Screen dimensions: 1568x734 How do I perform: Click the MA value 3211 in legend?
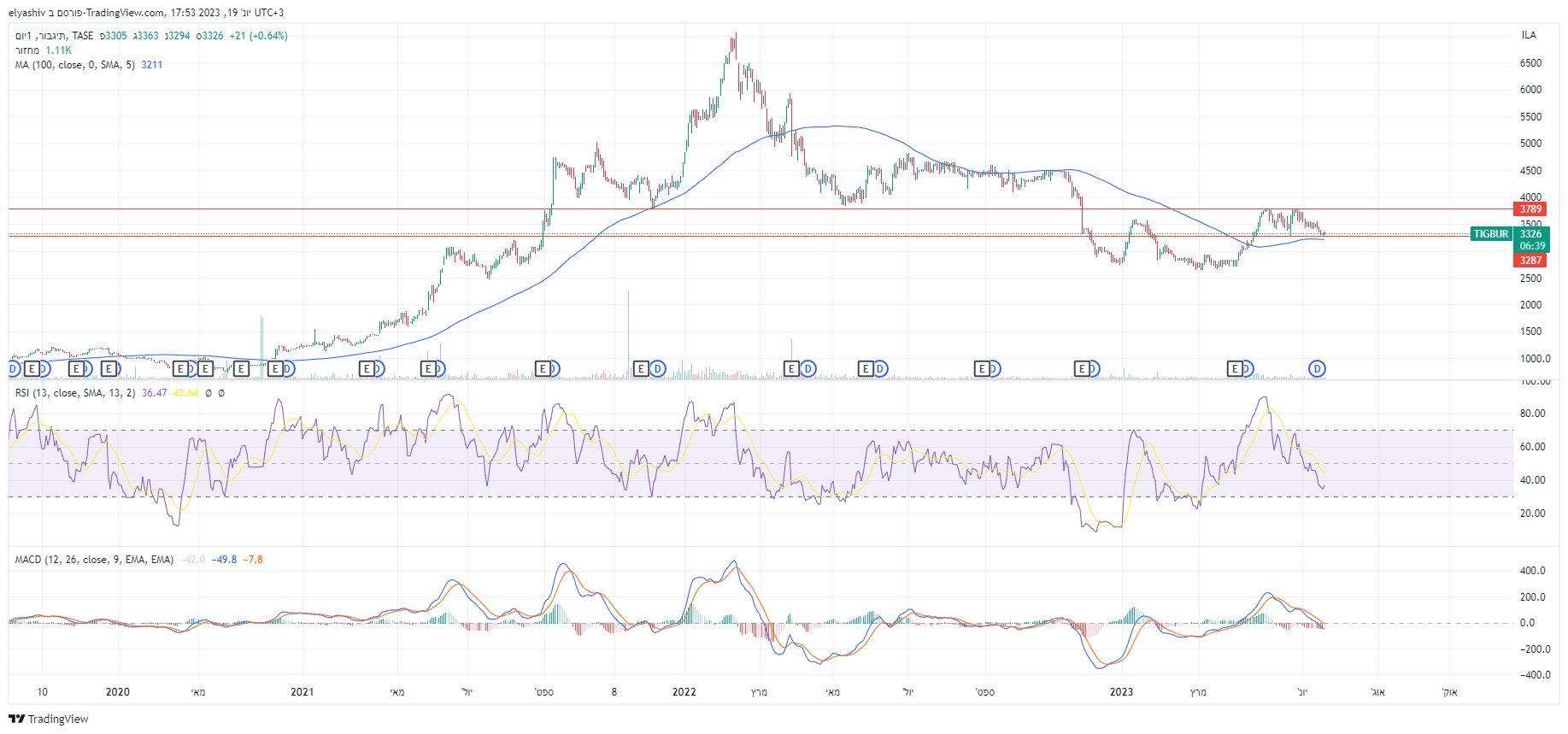pyautogui.click(x=152, y=65)
